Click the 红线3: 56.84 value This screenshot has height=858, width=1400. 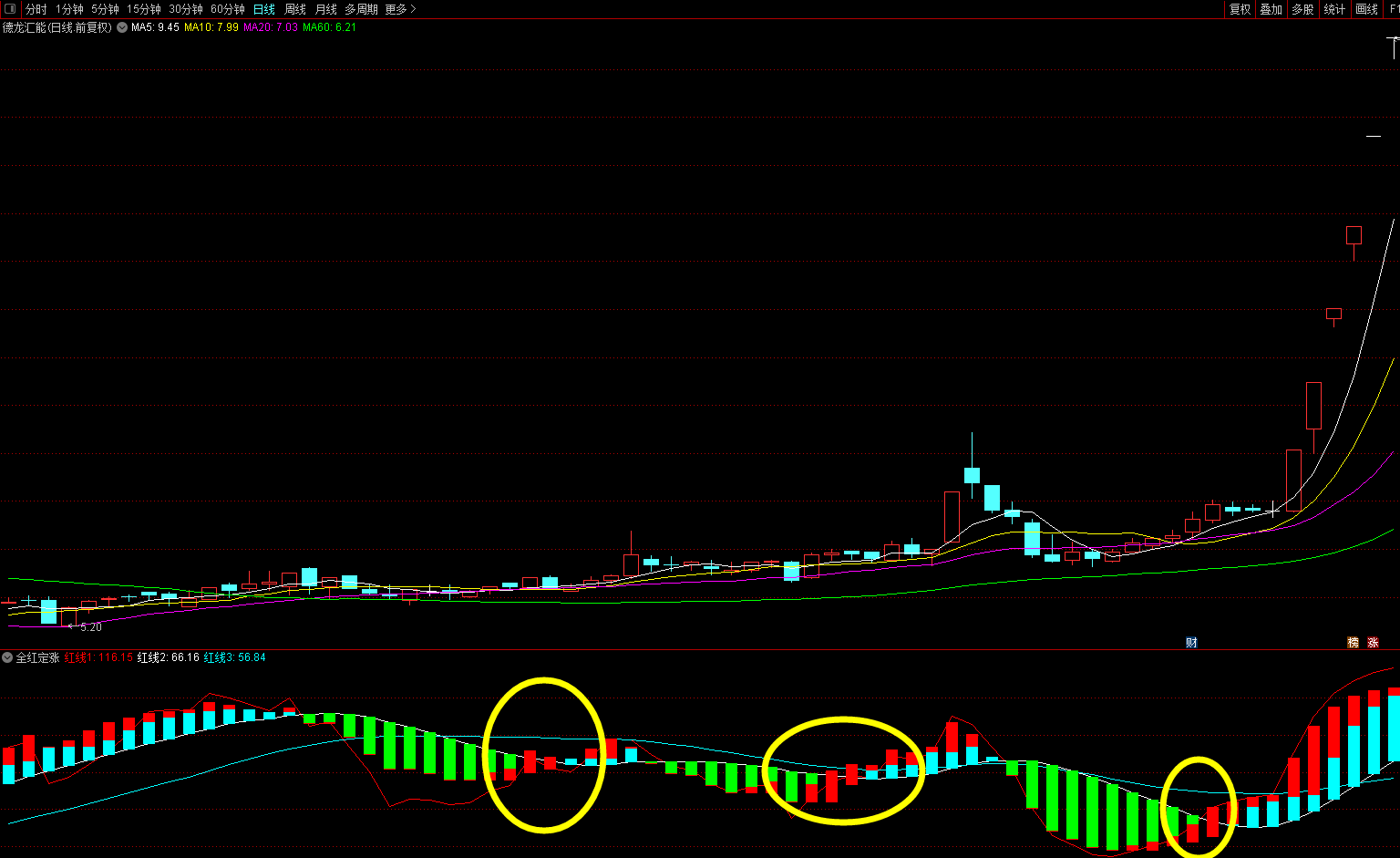[x=235, y=657]
